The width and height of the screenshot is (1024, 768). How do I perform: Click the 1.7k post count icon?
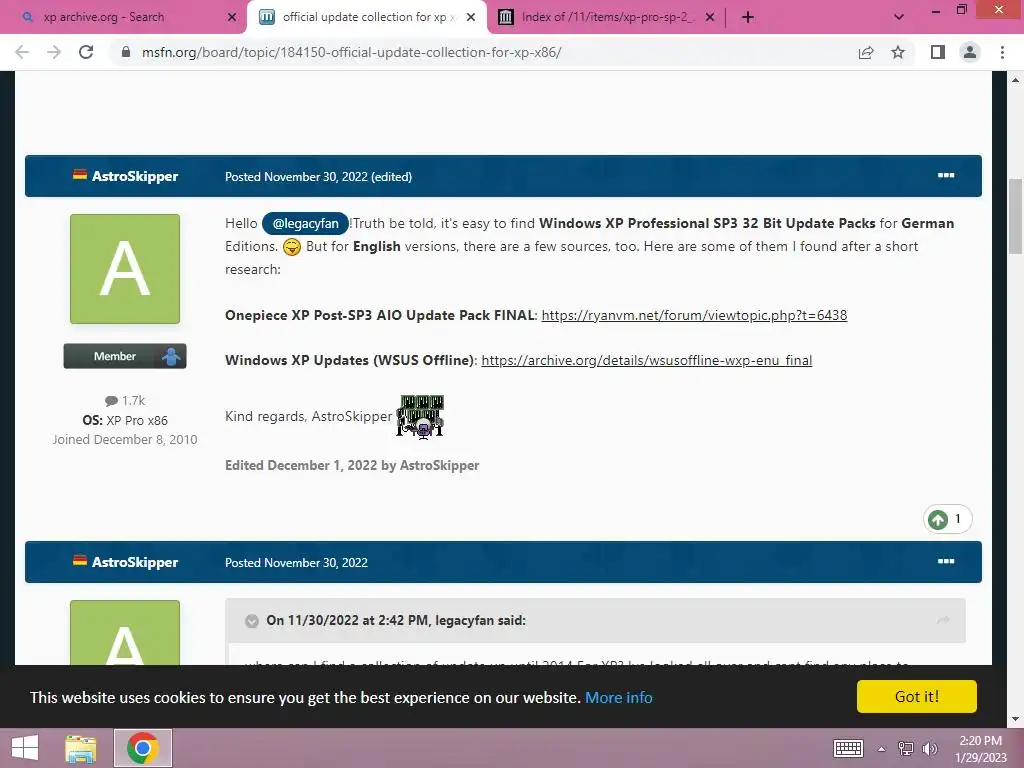click(x=111, y=400)
